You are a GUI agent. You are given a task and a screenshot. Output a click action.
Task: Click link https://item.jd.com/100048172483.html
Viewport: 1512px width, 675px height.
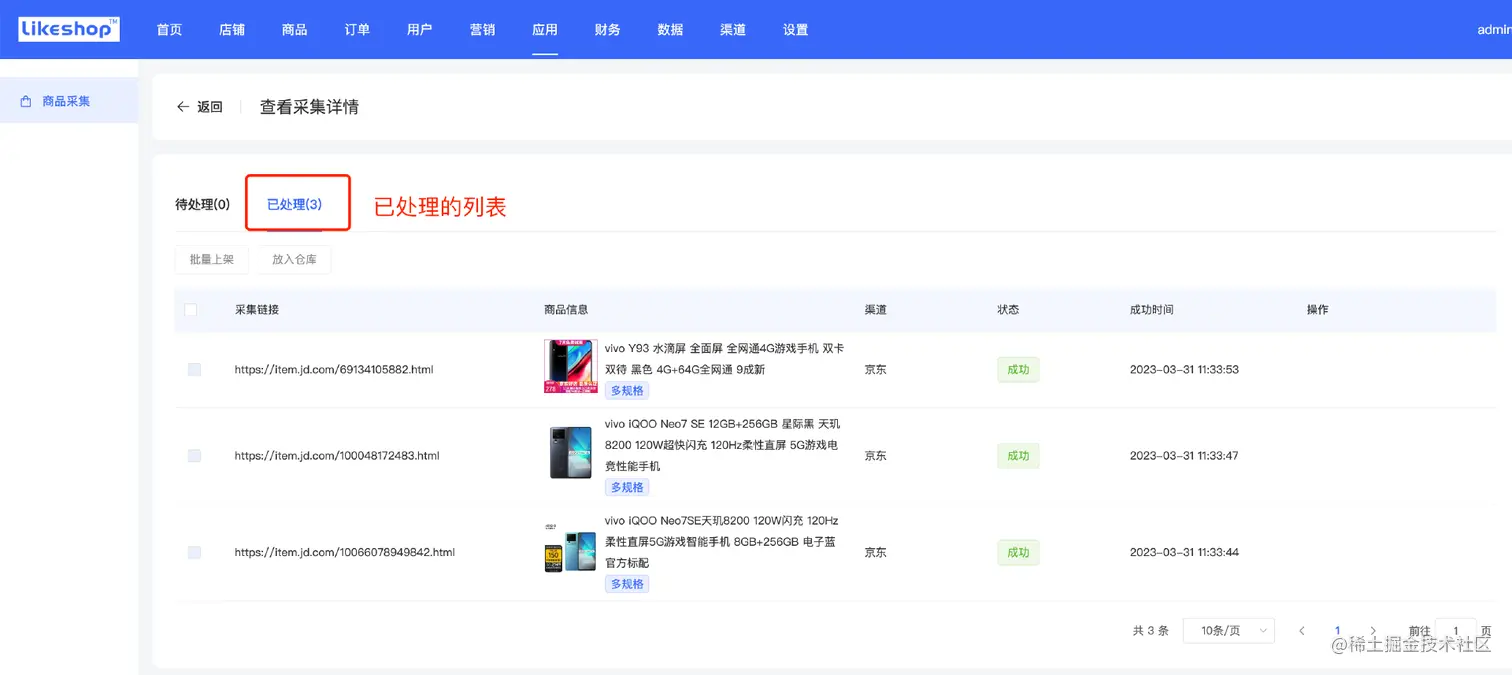337,455
